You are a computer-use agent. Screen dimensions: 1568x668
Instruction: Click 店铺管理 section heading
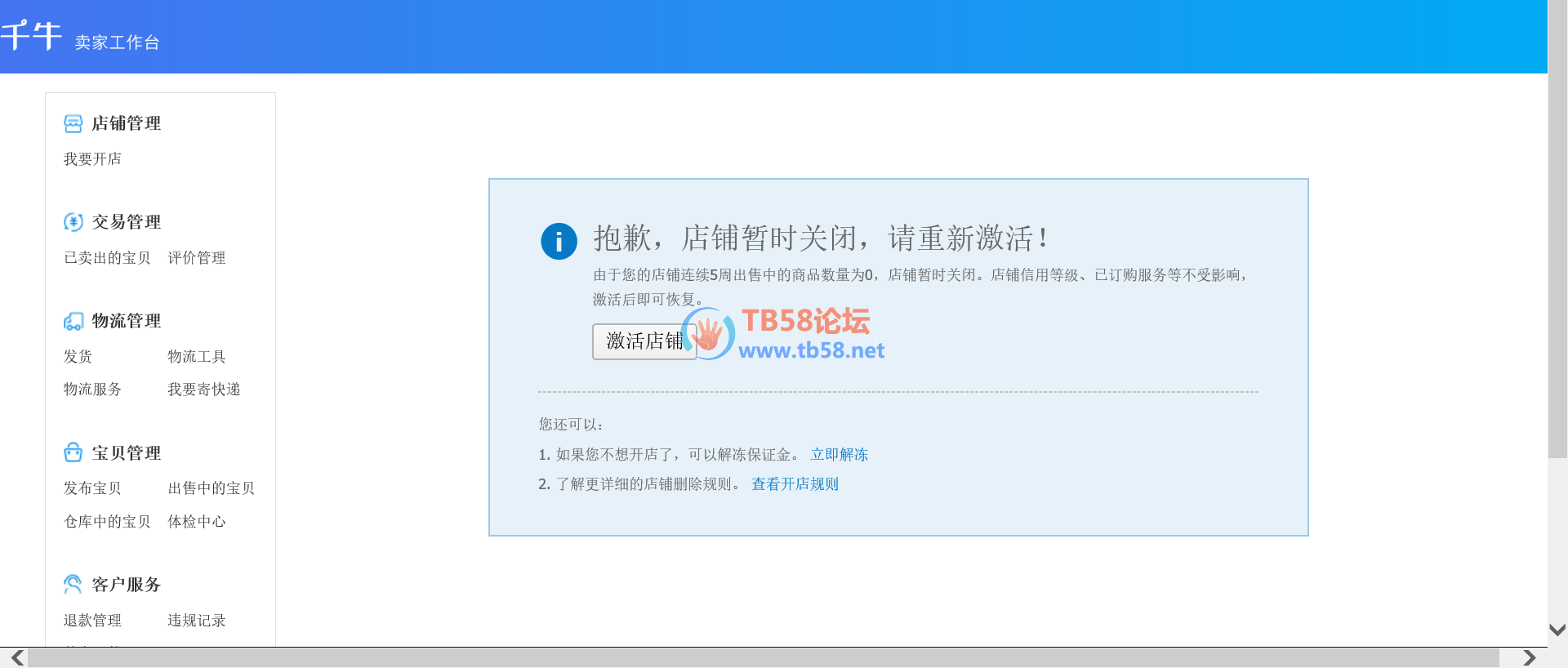tap(127, 123)
